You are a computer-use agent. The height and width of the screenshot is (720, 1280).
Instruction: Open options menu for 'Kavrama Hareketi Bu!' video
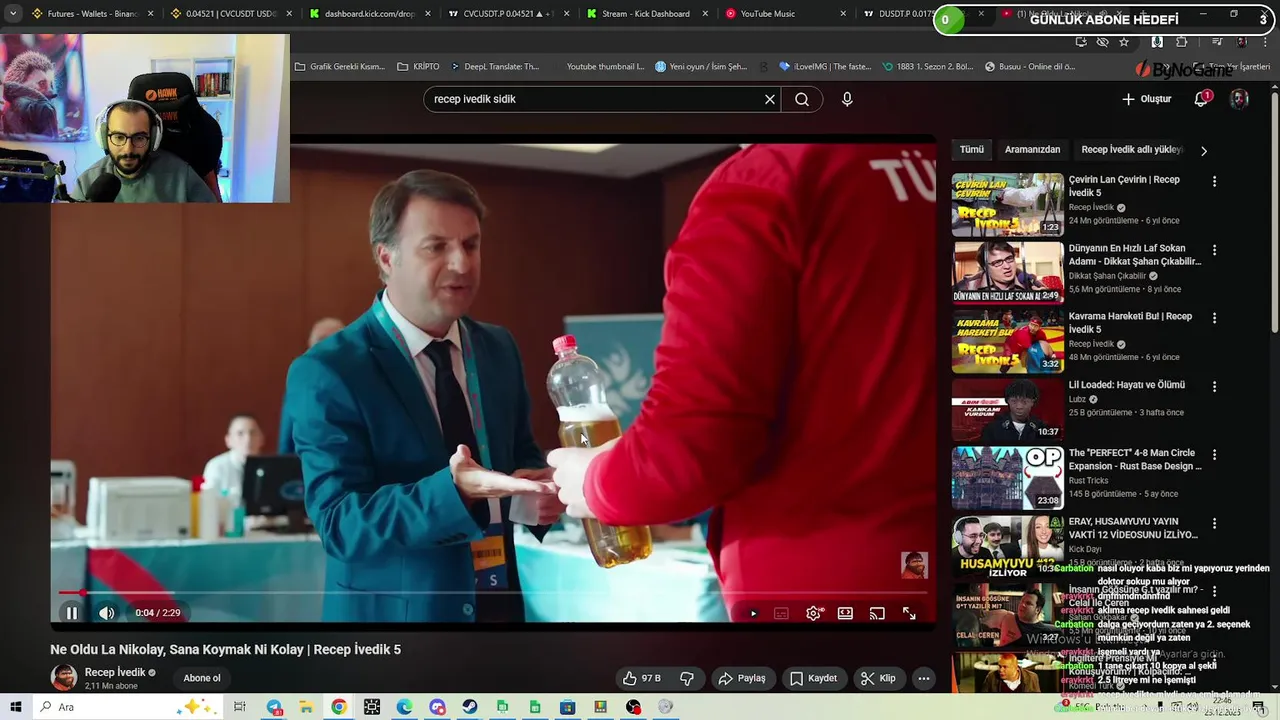tap(1214, 317)
